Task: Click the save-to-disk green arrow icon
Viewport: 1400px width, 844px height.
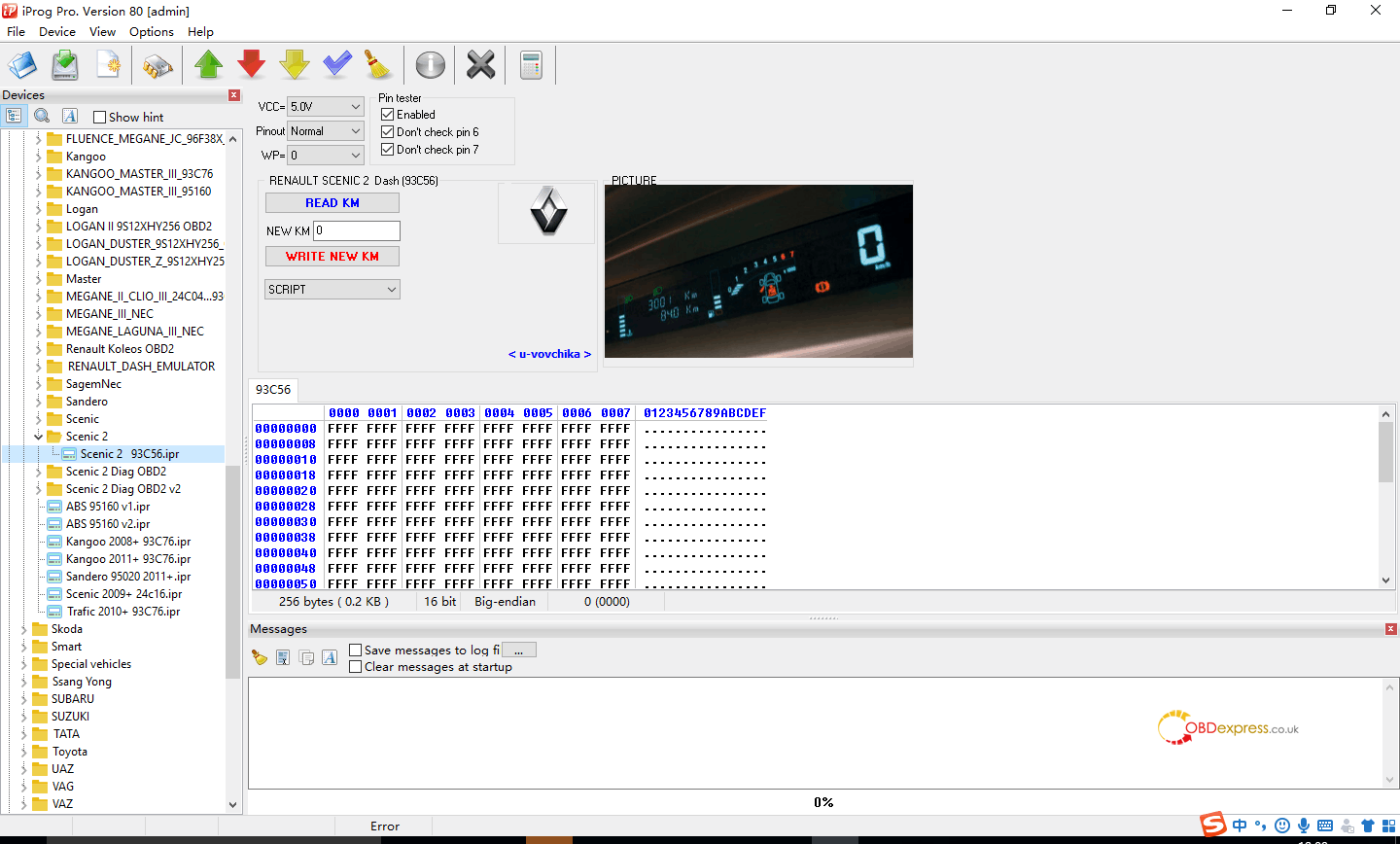Action: tap(65, 65)
